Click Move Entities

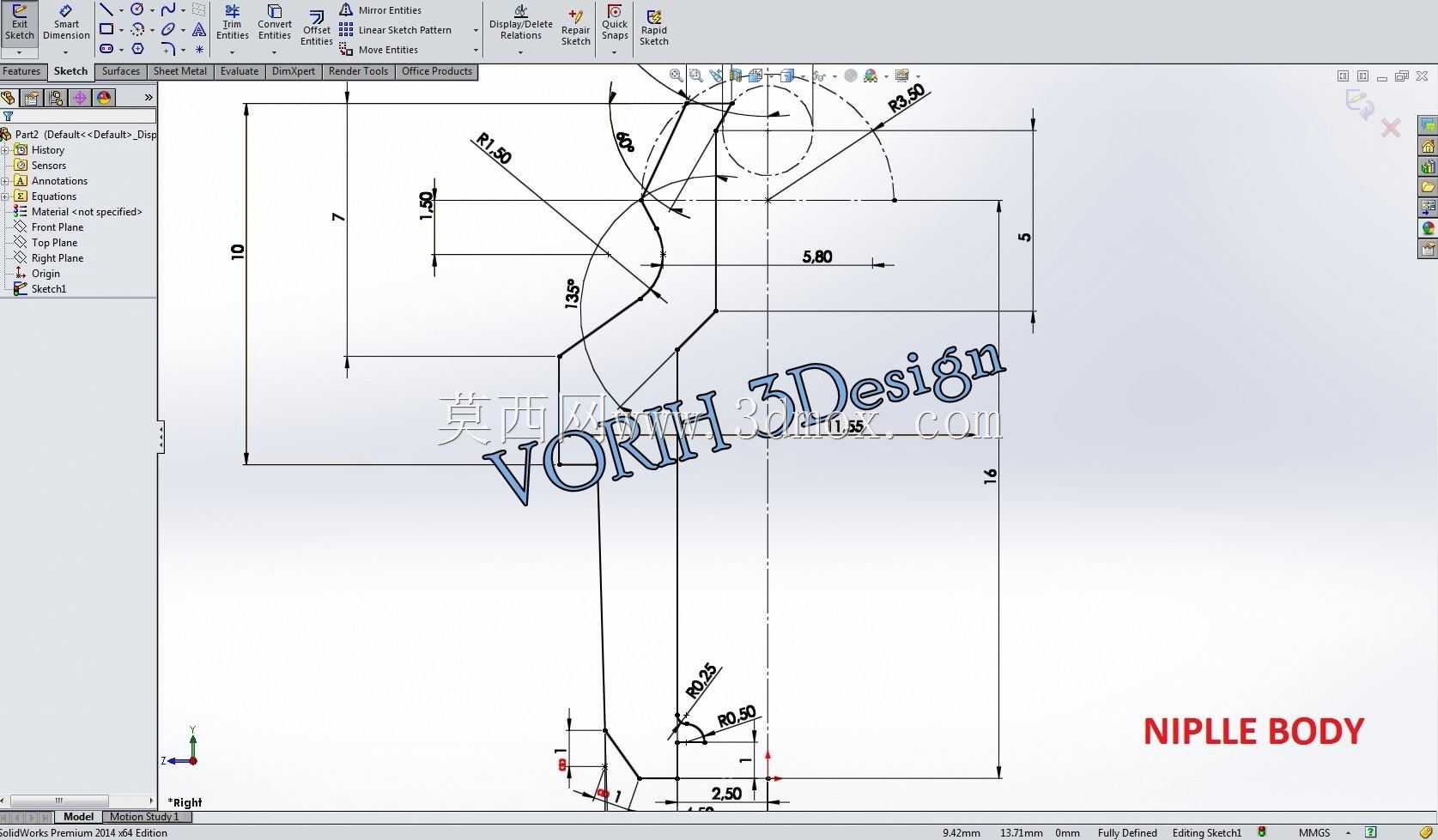(x=379, y=50)
